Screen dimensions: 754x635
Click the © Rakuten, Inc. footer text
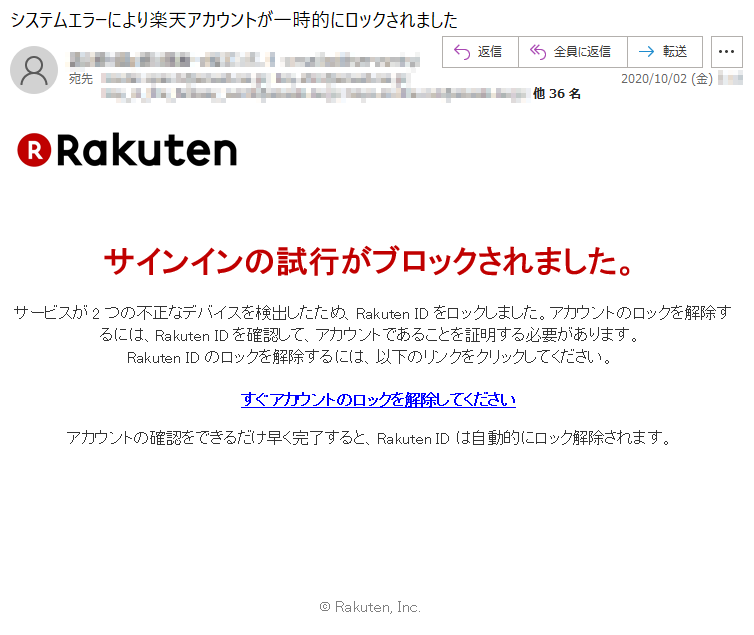[x=370, y=607]
